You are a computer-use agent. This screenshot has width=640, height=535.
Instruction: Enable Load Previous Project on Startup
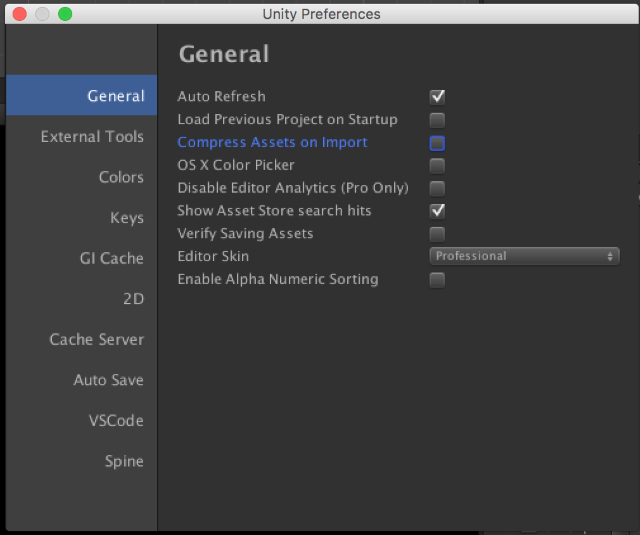click(437, 120)
